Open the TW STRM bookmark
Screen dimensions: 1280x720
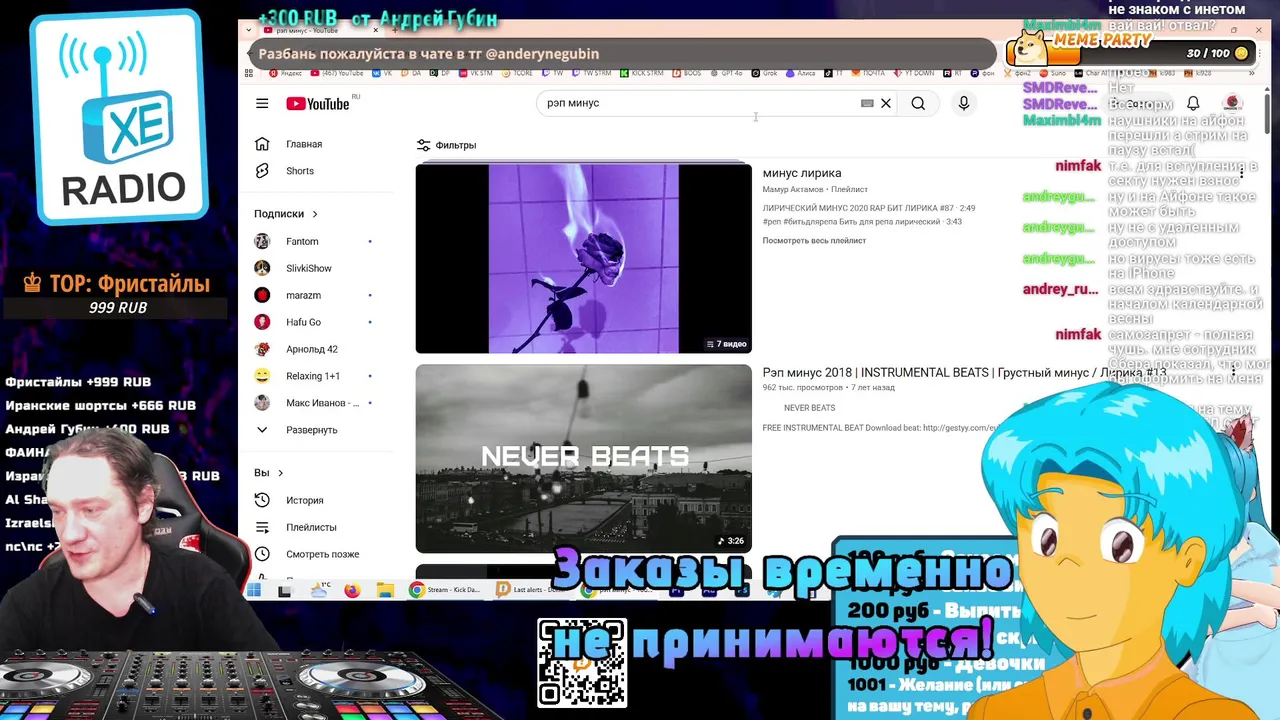pyautogui.click(x=590, y=73)
